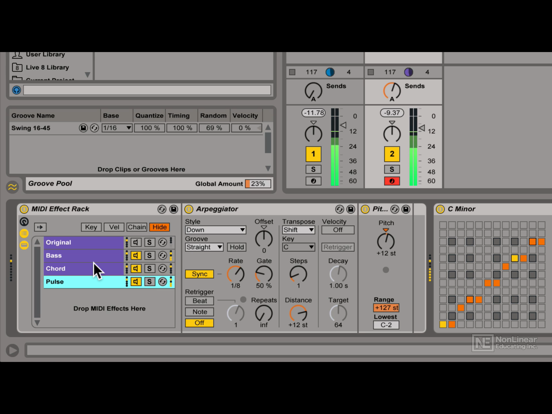Click the Live 8 Library folder icon
Screen dimensions: 552x414
tap(17, 67)
